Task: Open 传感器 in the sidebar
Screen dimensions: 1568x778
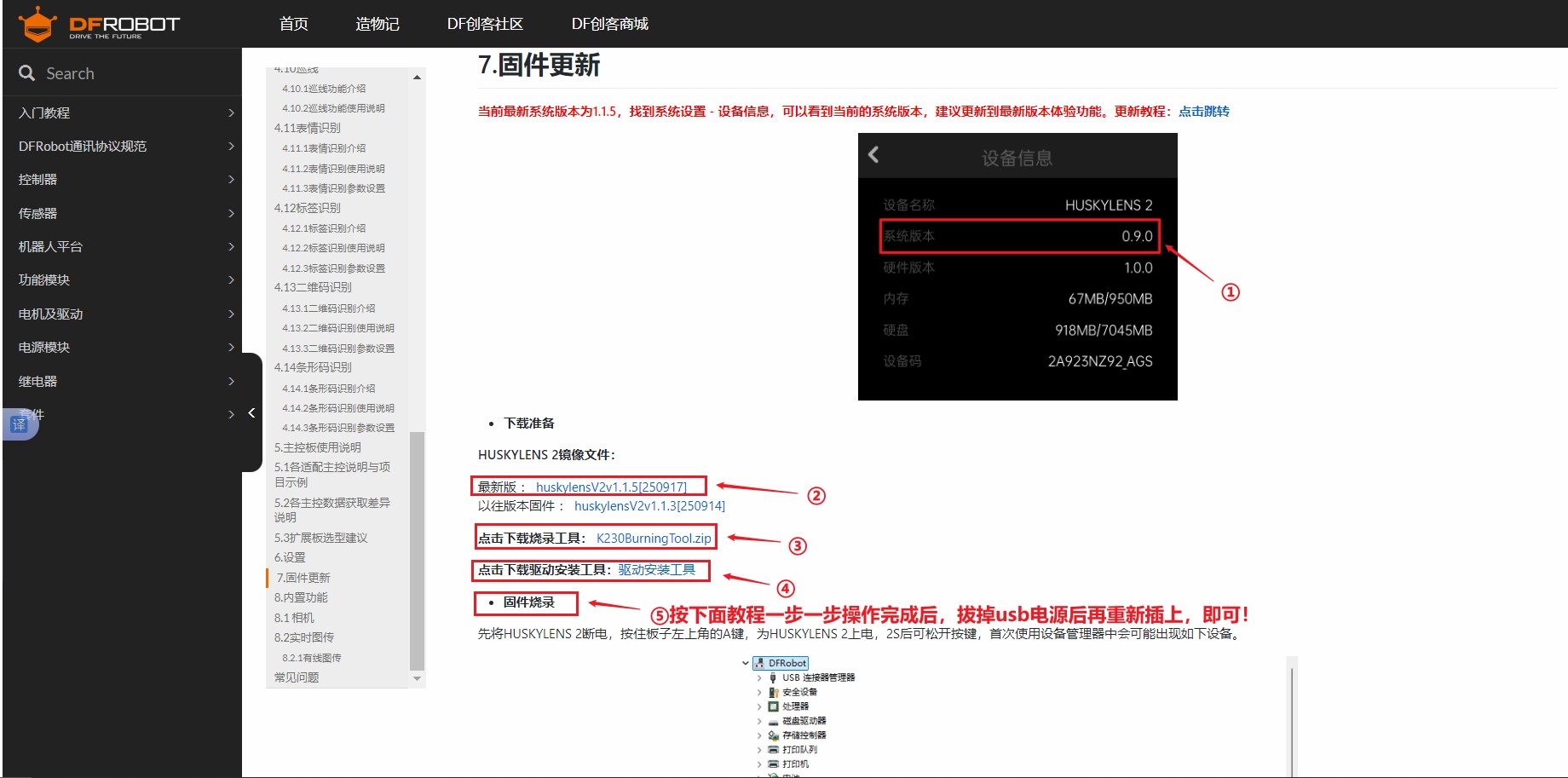Action: pos(37,213)
